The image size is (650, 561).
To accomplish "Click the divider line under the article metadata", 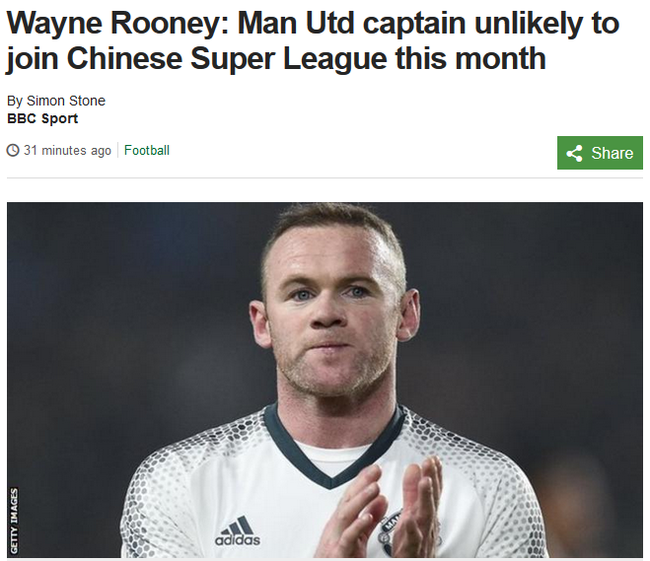I will 325,178.
